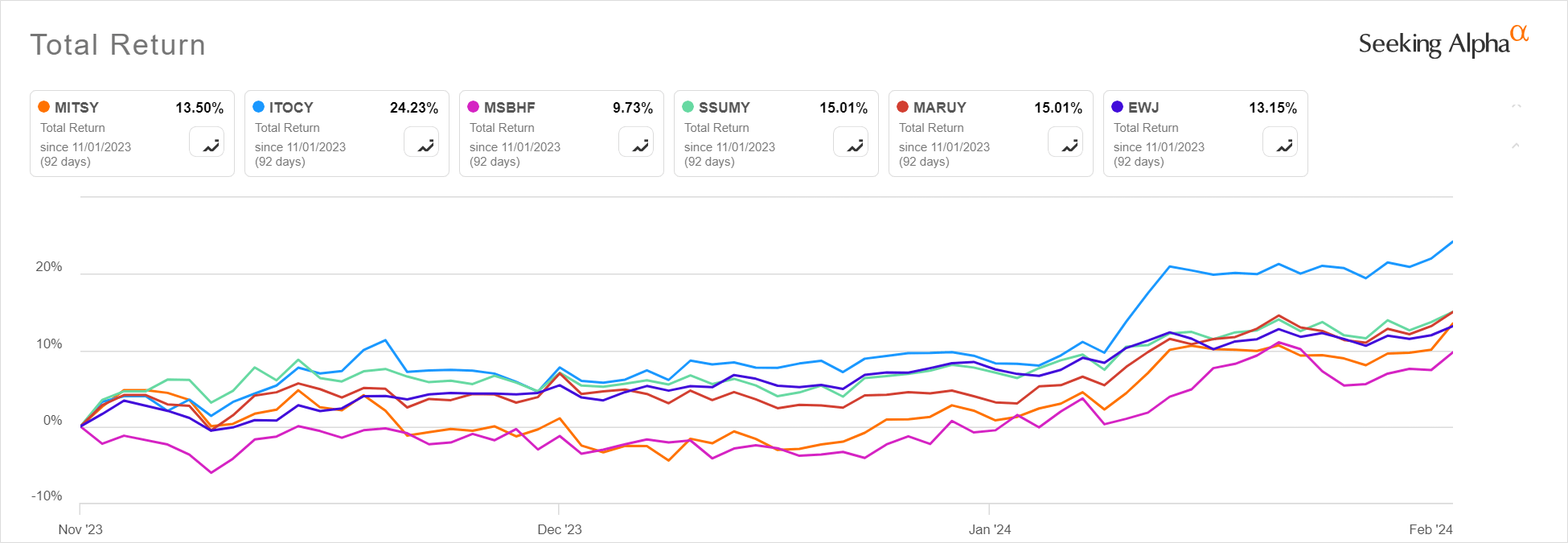Open EWJ's sparkline icon
The width and height of the screenshot is (1568, 543).
point(1279,142)
